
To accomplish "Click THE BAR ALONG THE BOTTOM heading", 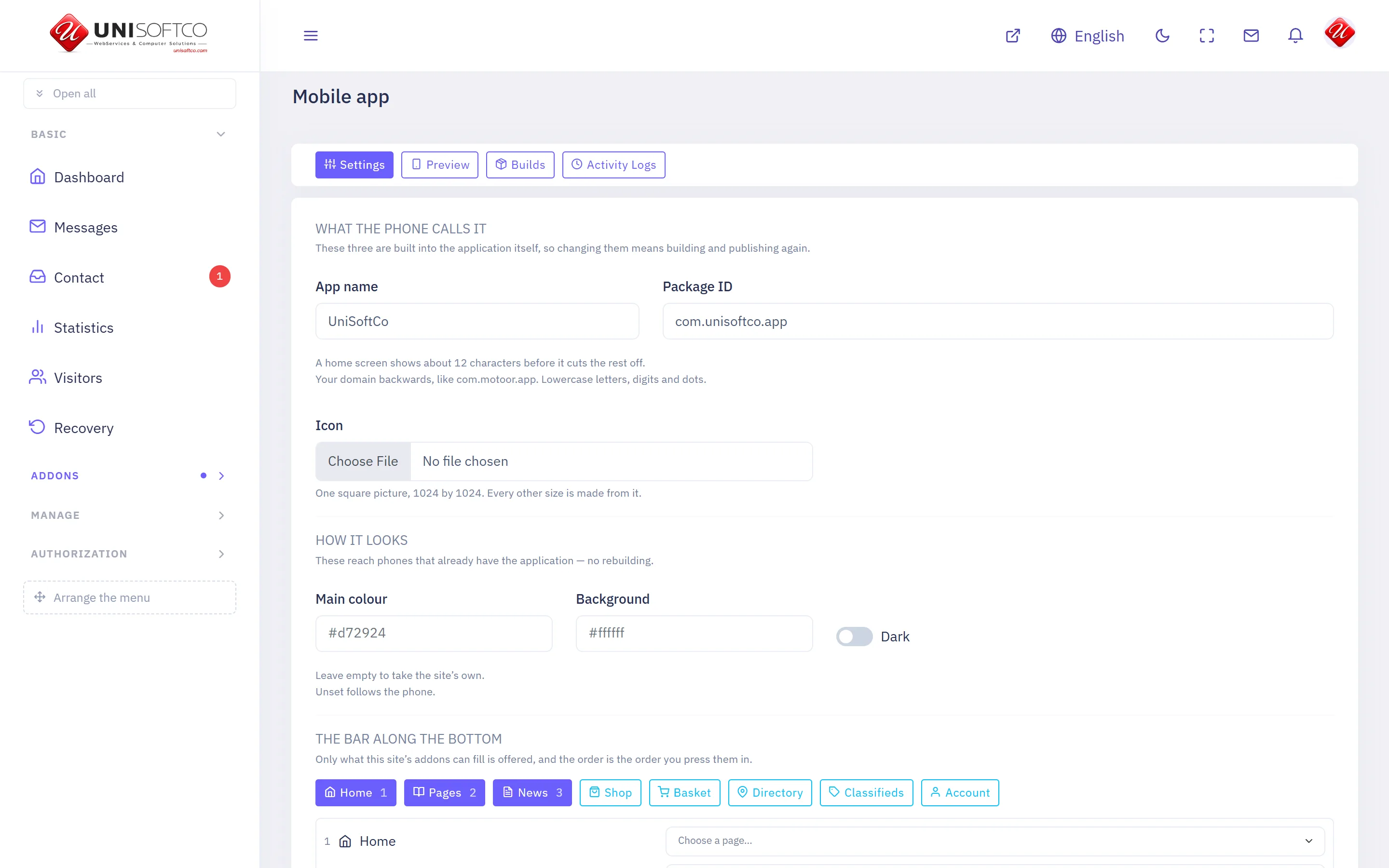I will pos(409,739).
